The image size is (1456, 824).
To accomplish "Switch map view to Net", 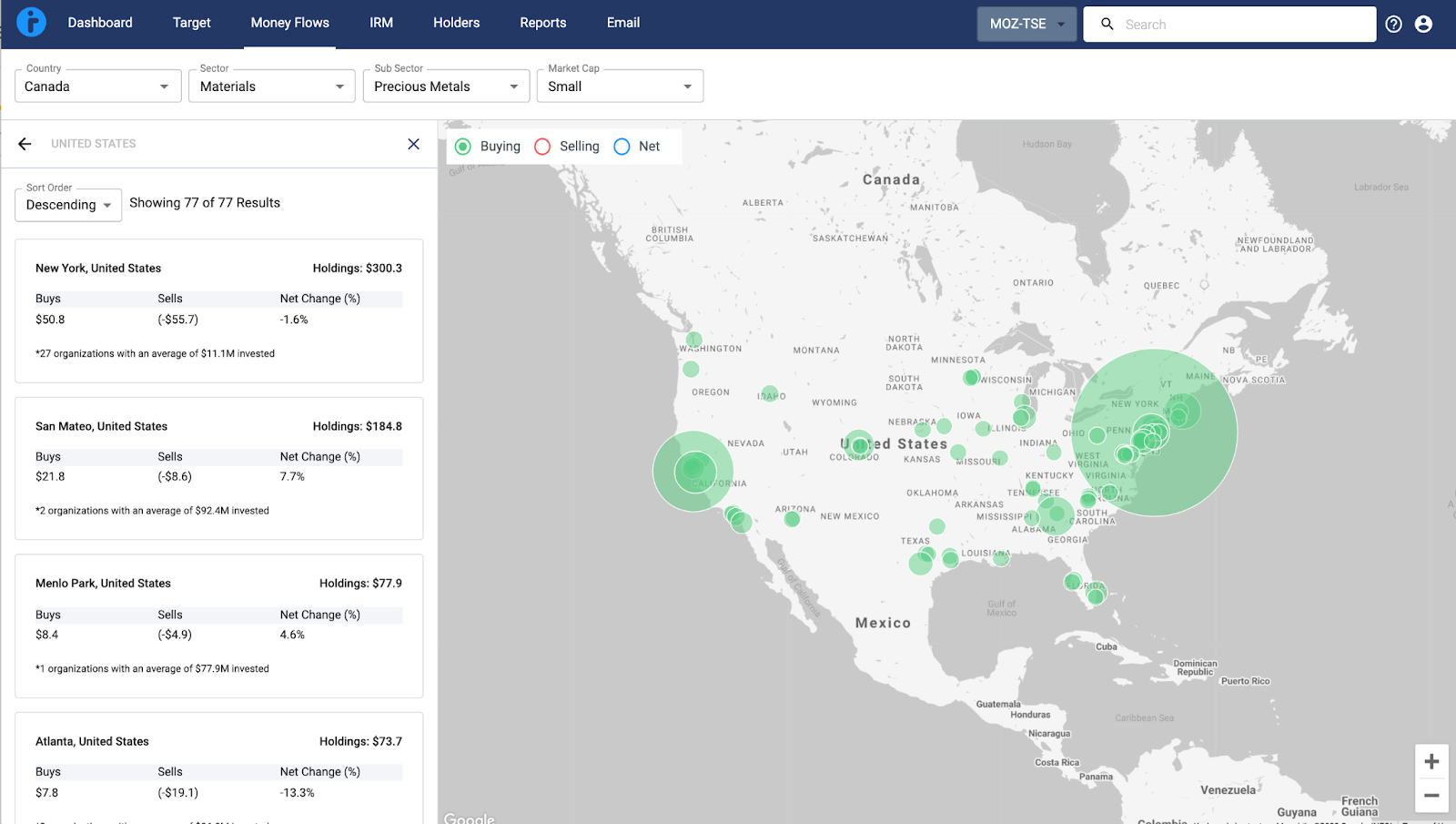I will tap(622, 146).
